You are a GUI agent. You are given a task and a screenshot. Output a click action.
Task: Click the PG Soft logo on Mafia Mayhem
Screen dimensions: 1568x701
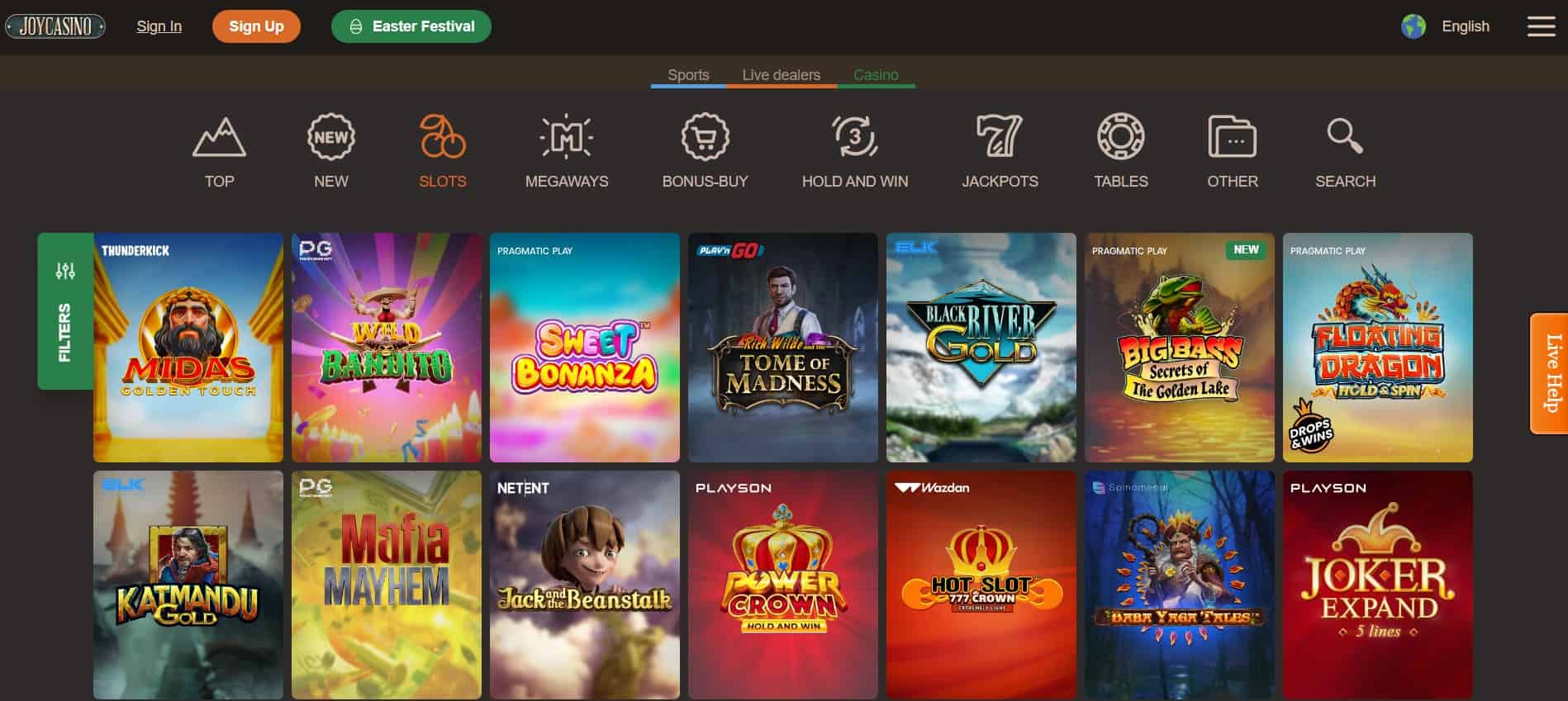[x=316, y=488]
